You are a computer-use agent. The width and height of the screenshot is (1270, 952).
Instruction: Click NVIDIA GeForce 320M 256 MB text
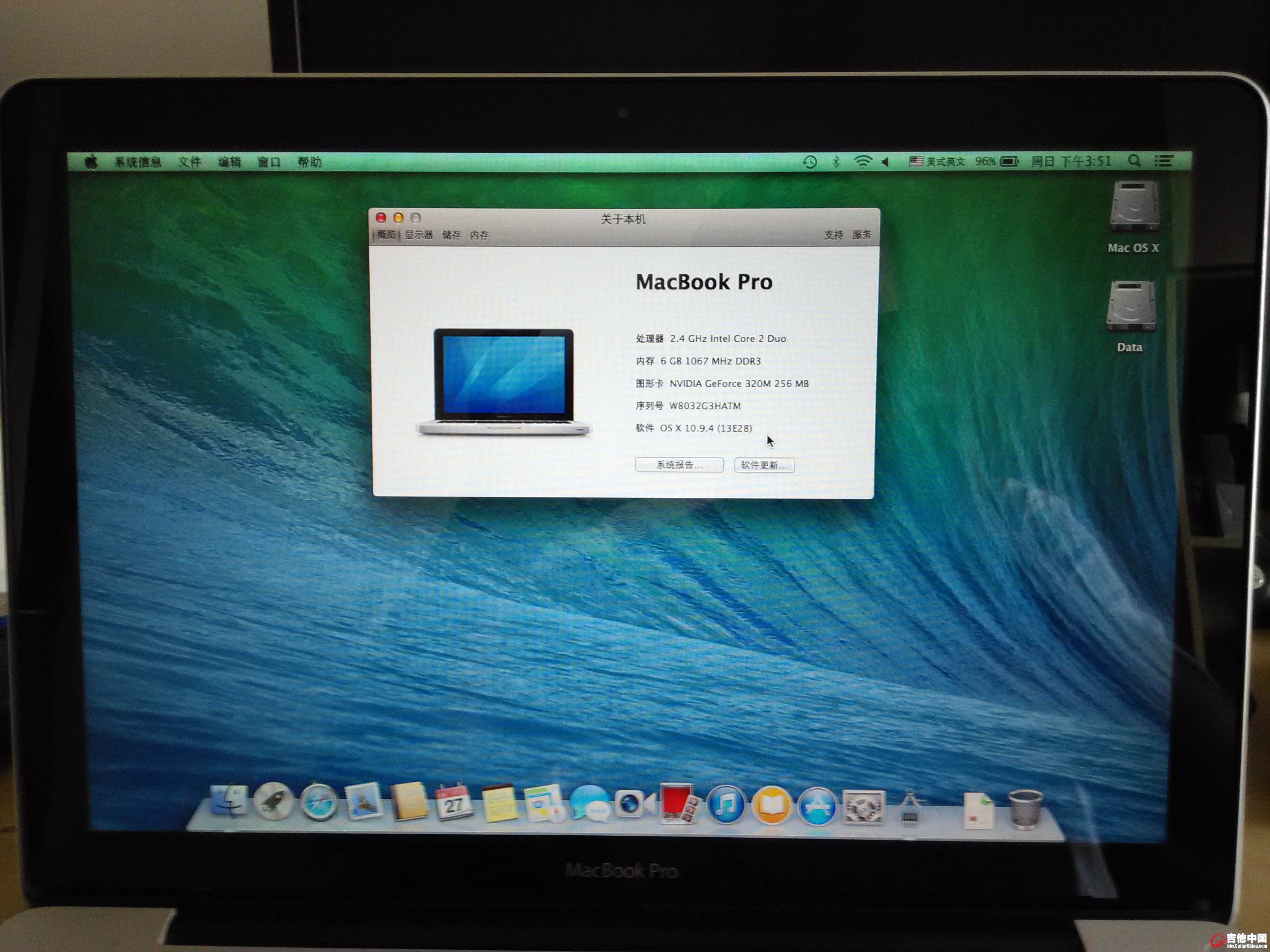[739, 383]
